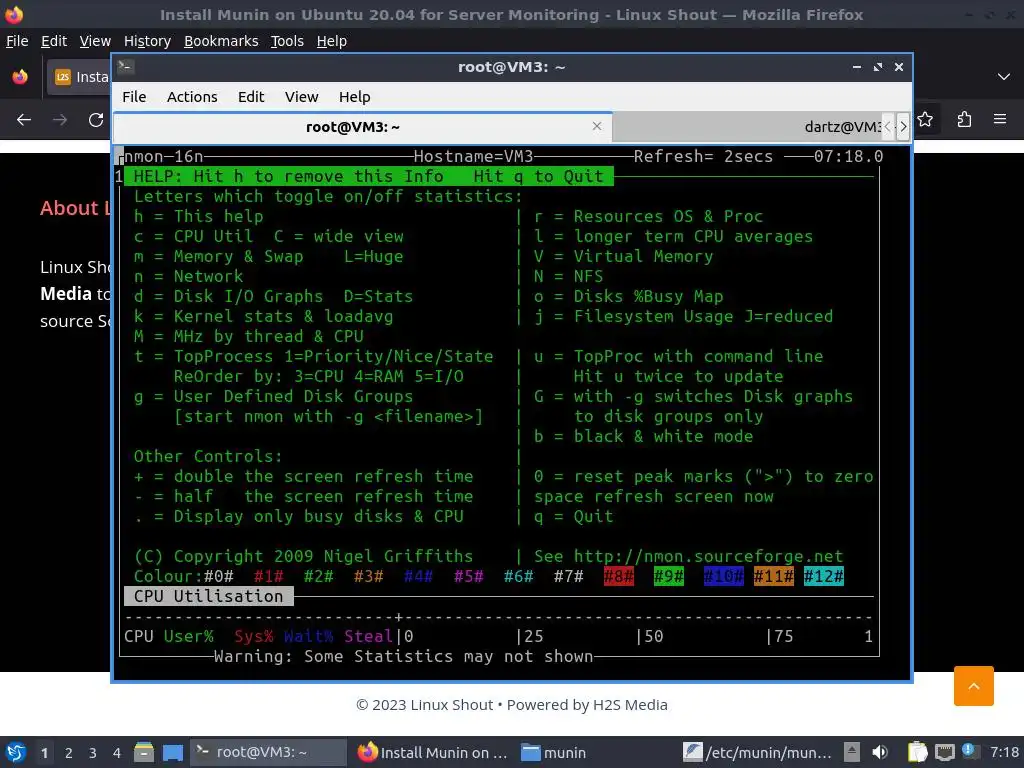Activate root@VM3 terminal taskbar entry
The height and width of the screenshot is (768, 1024).
click(268, 752)
